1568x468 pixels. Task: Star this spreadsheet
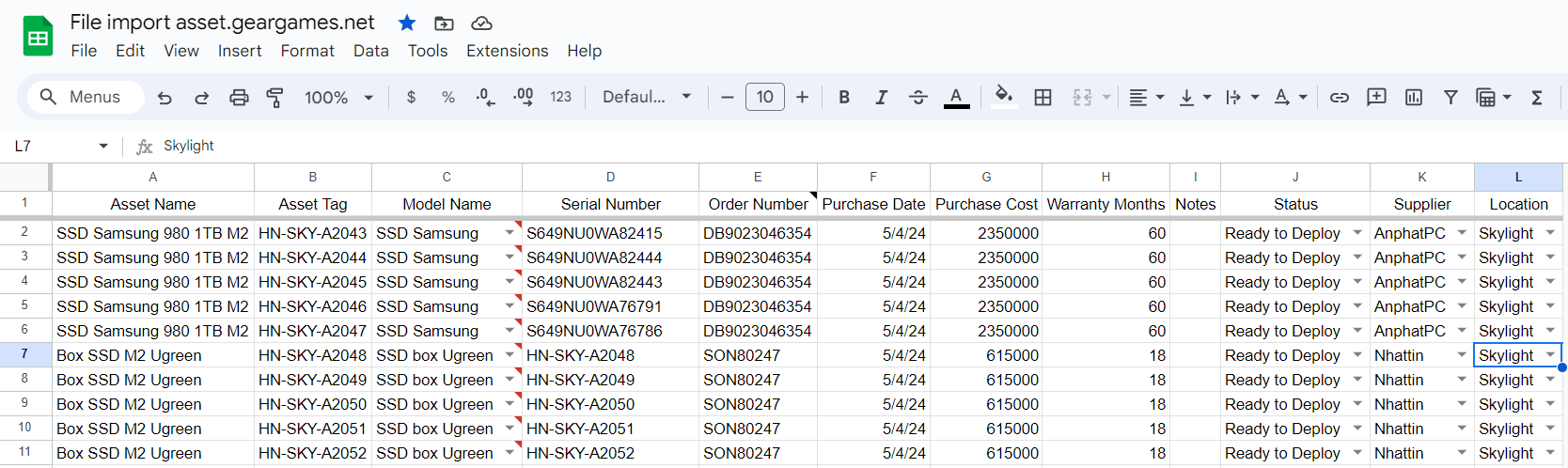click(407, 23)
